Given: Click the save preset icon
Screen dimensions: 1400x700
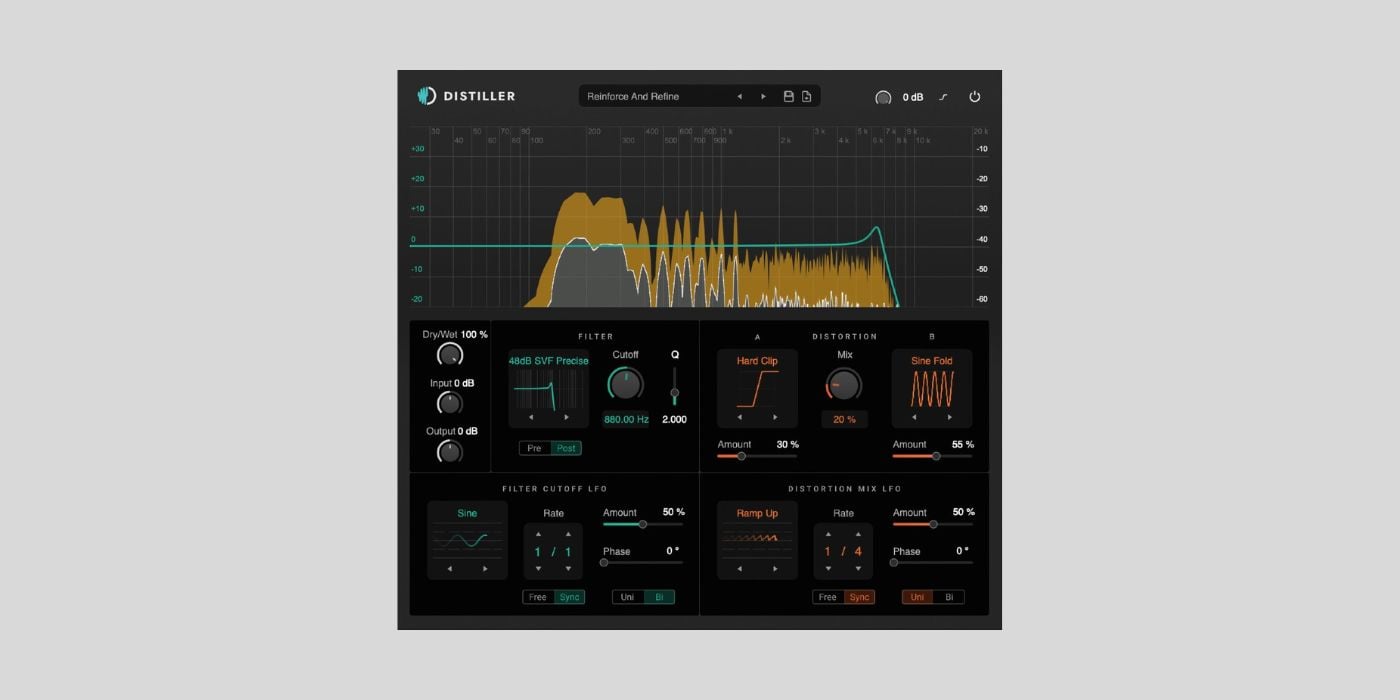Looking at the screenshot, I should pyautogui.click(x=788, y=96).
